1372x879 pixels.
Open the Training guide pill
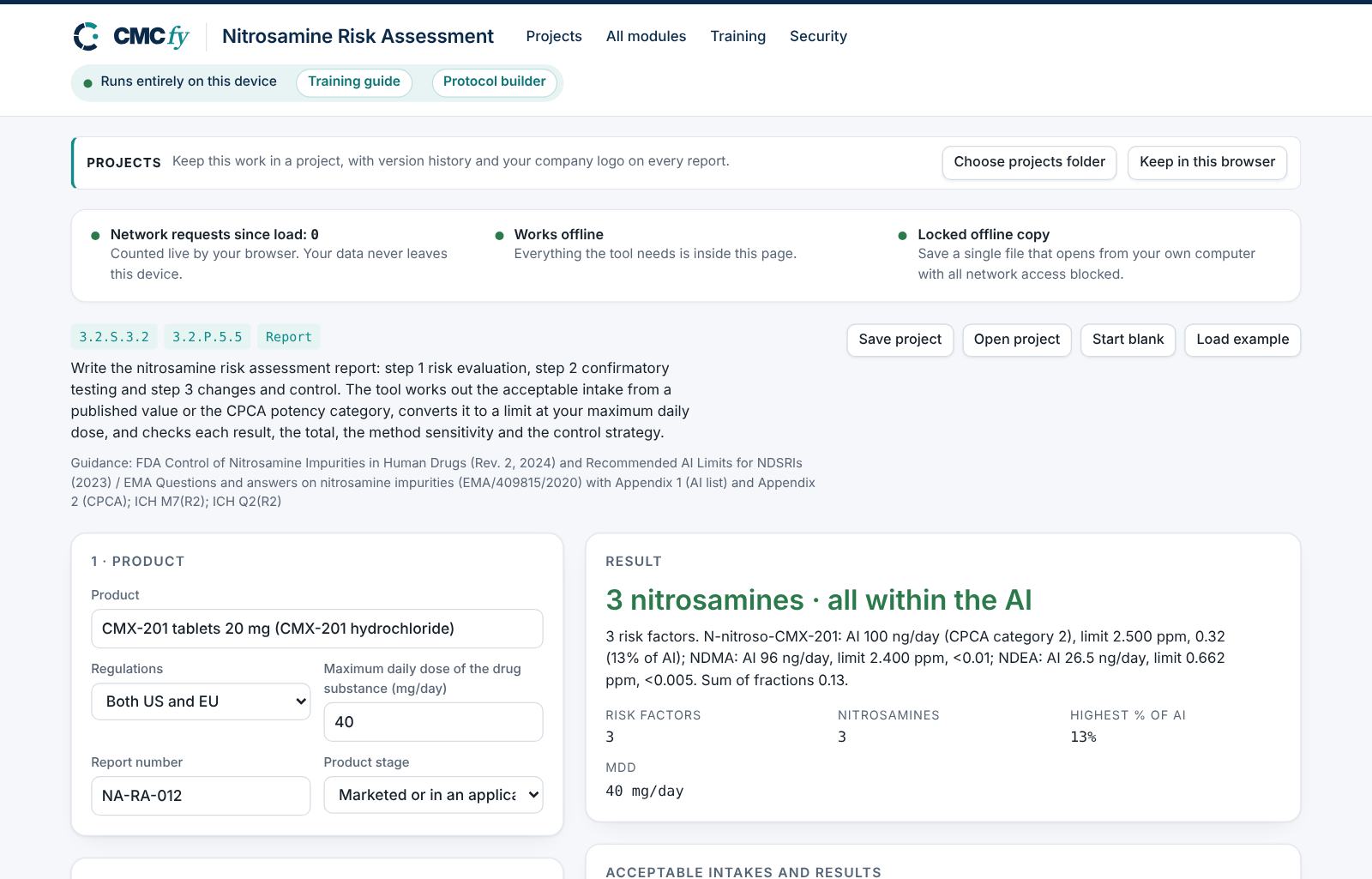click(x=354, y=82)
